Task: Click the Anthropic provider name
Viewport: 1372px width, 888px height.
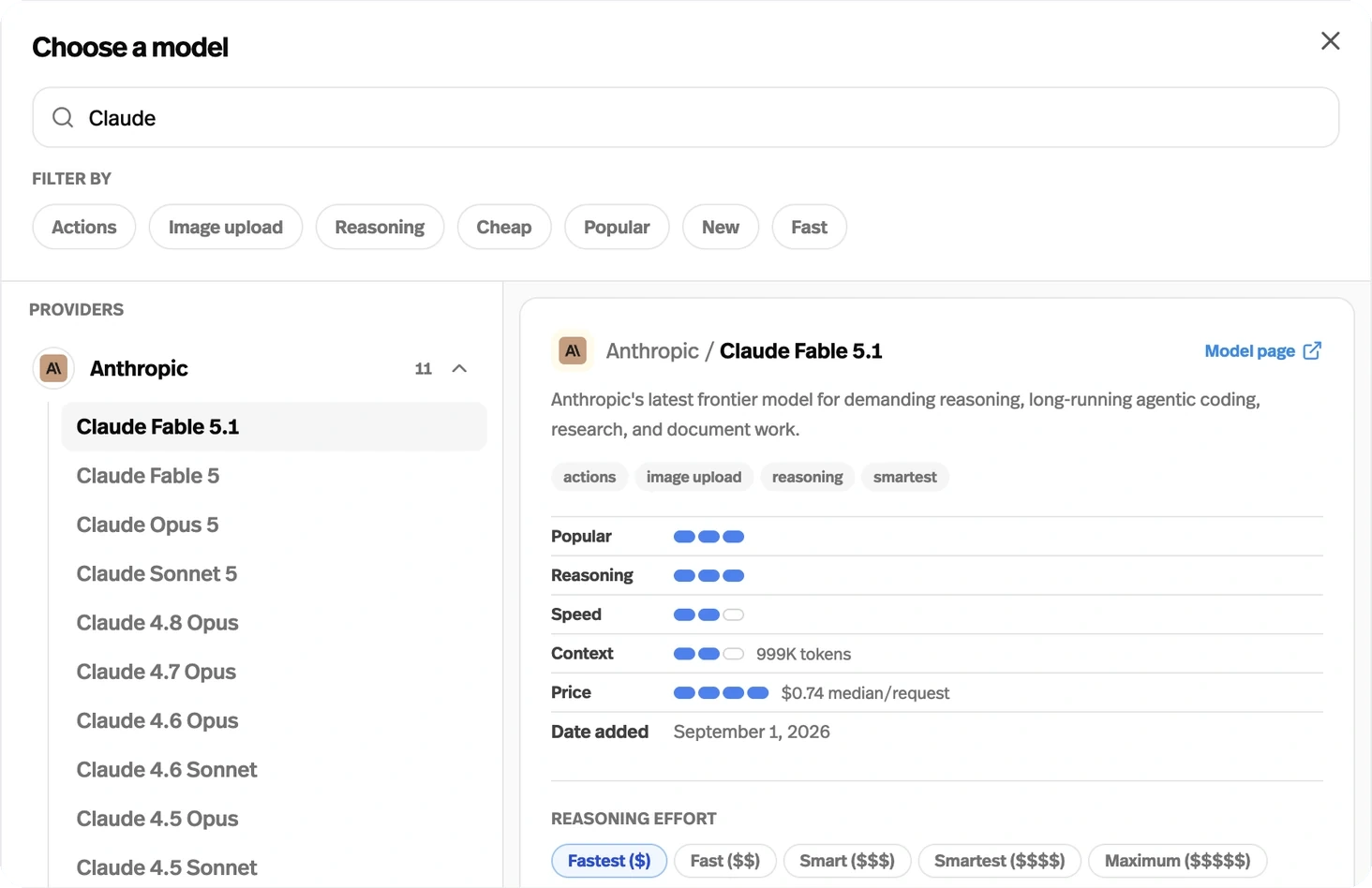Action: click(139, 368)
